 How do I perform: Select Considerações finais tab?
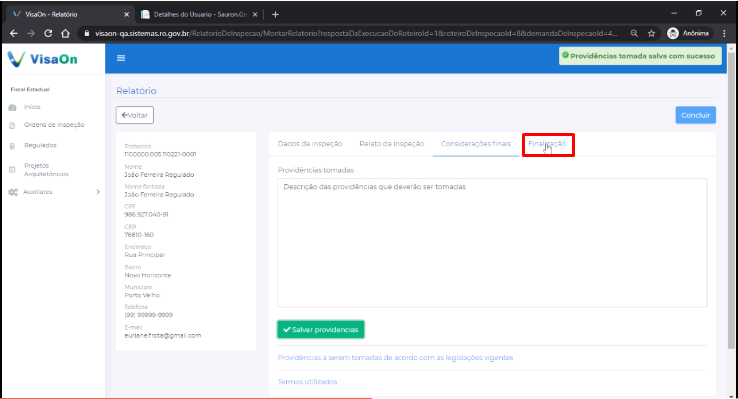pos(476,144)
